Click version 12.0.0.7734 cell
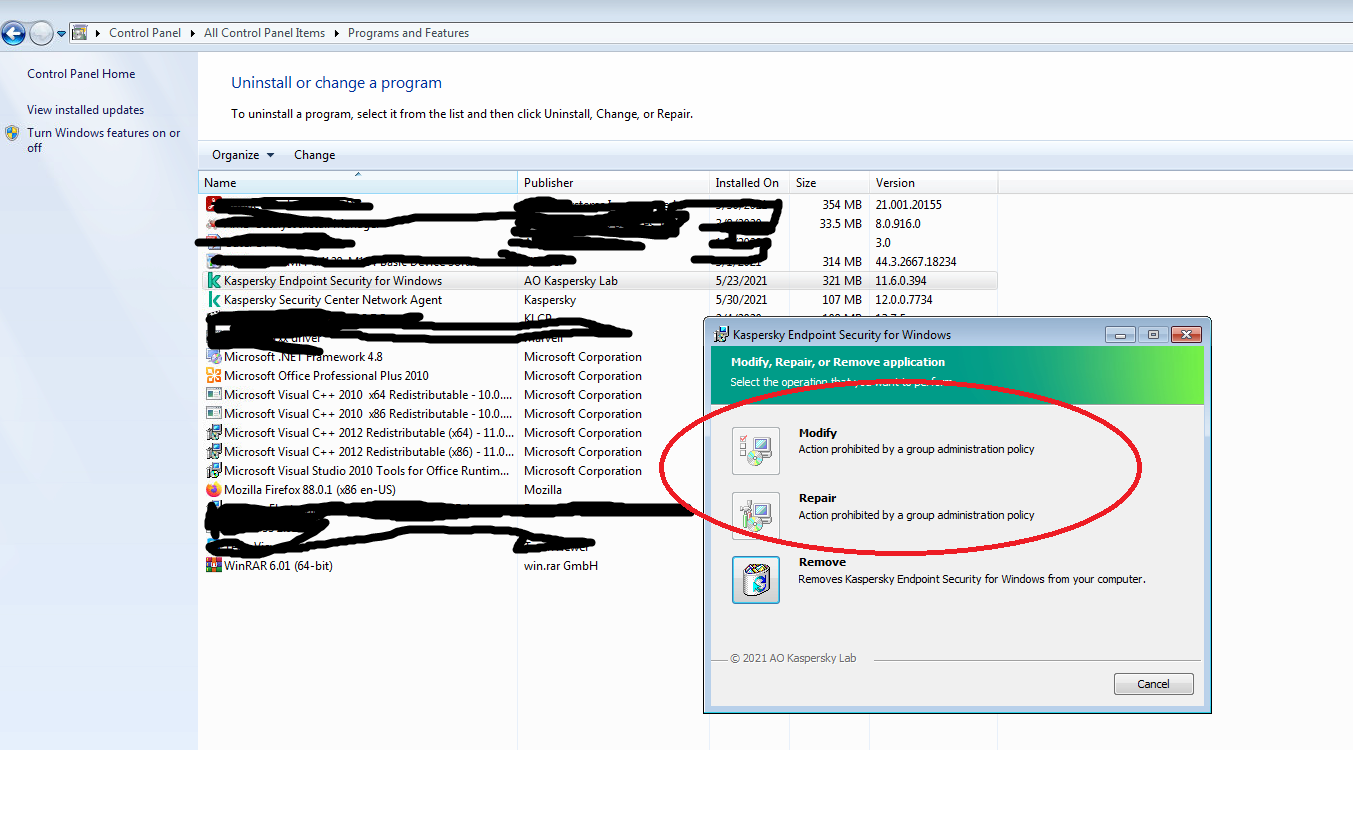Viewport: 1353px width, 813px height. (904, 300)
